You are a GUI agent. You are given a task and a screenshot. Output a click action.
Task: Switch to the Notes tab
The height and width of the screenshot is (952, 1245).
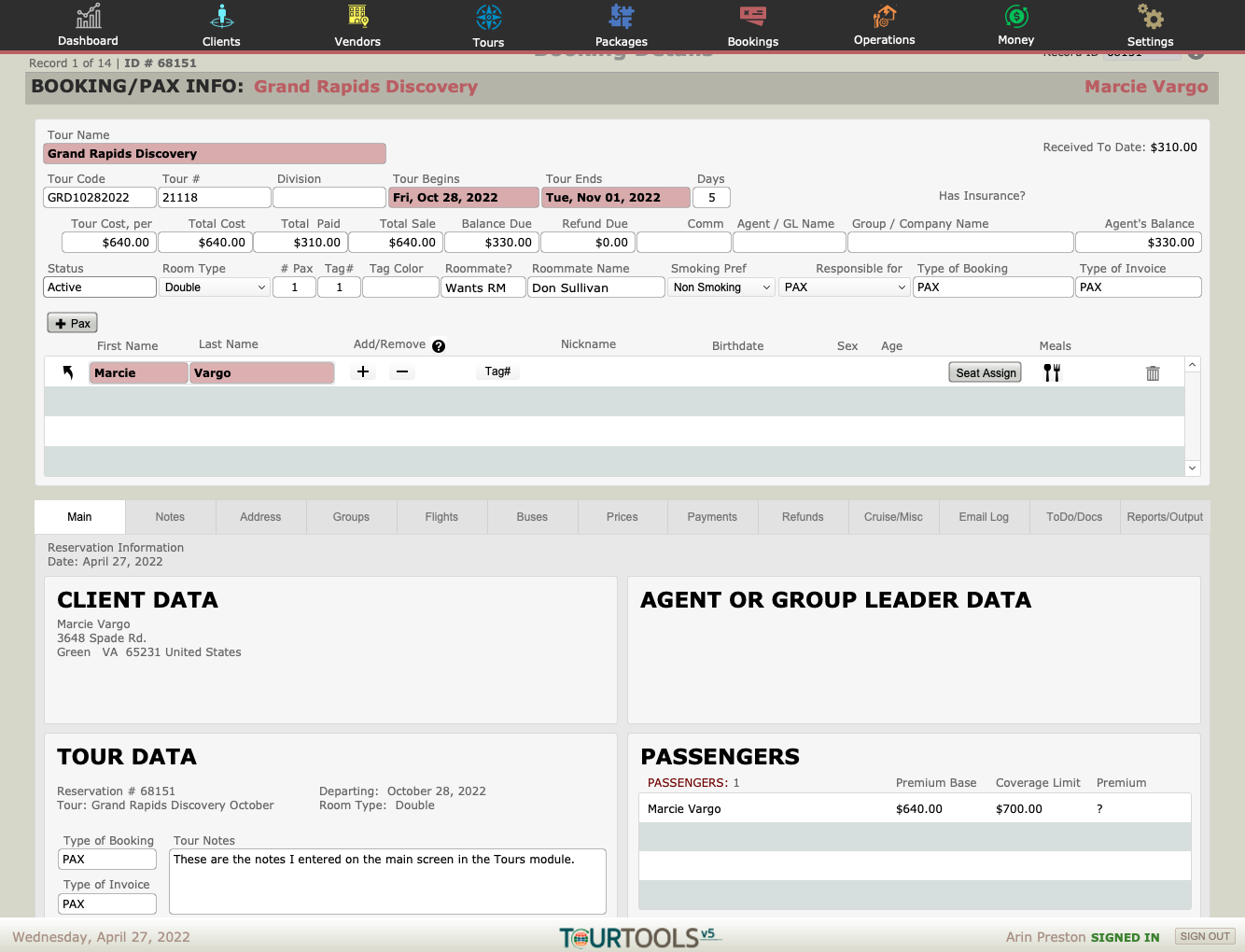coord(170,517)
